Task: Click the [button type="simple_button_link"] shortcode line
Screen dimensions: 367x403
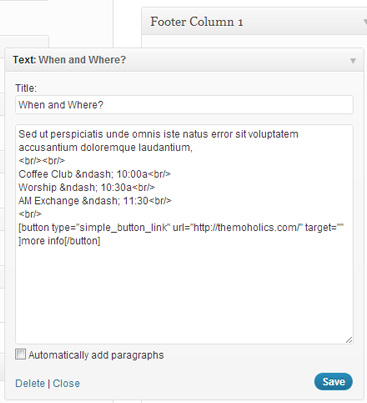Action: [181, 227]
